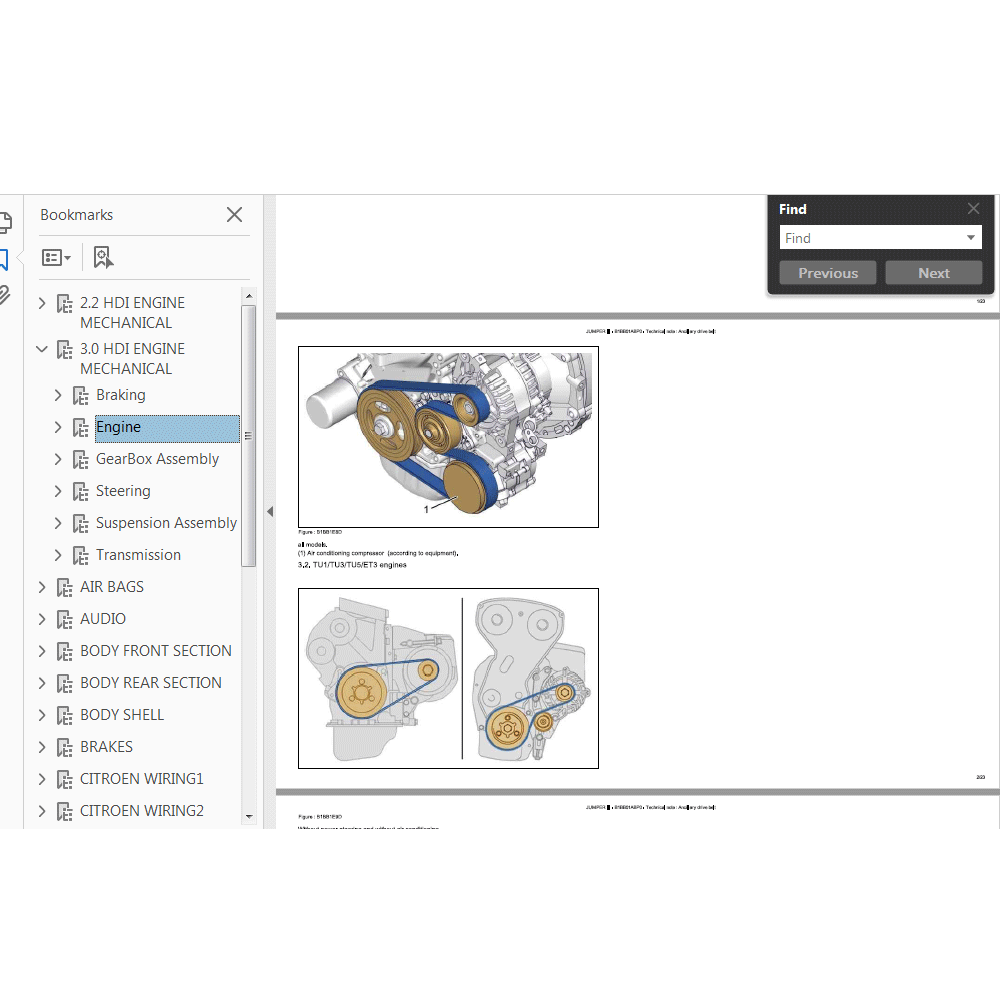
Task: Click the BODY FRONT SECTION bookmark icon
Action: (64, 652)
